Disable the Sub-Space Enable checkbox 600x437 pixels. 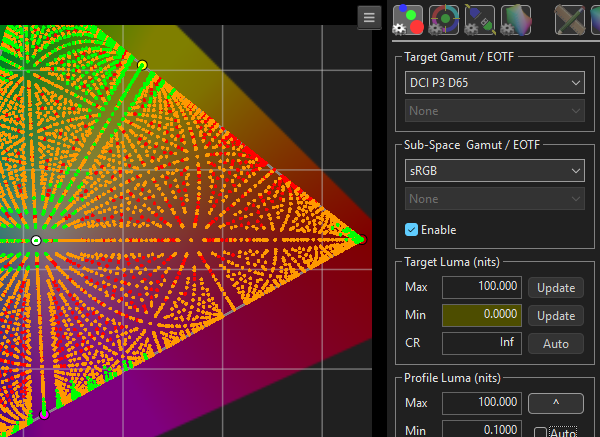click(412, 230)
